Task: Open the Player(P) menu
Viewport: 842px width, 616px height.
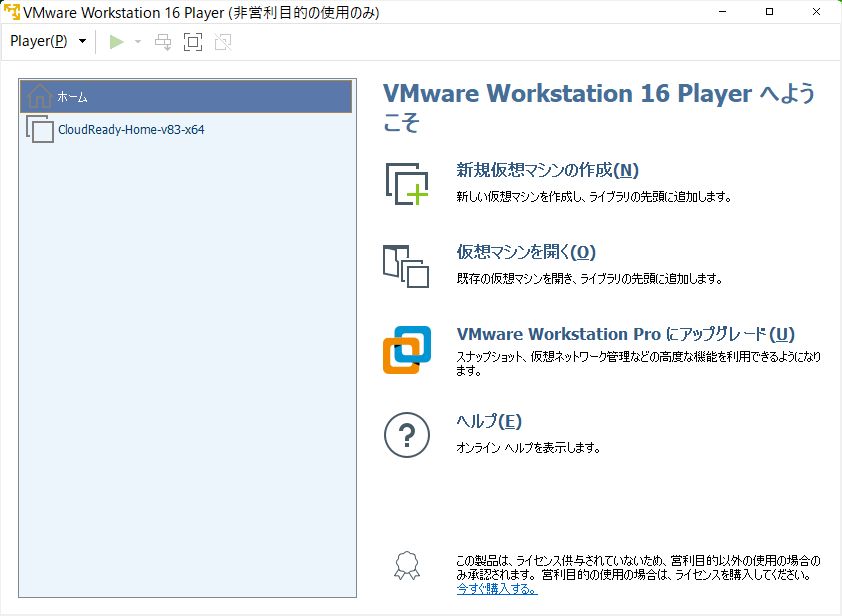Action: click(x=39, y=41)
